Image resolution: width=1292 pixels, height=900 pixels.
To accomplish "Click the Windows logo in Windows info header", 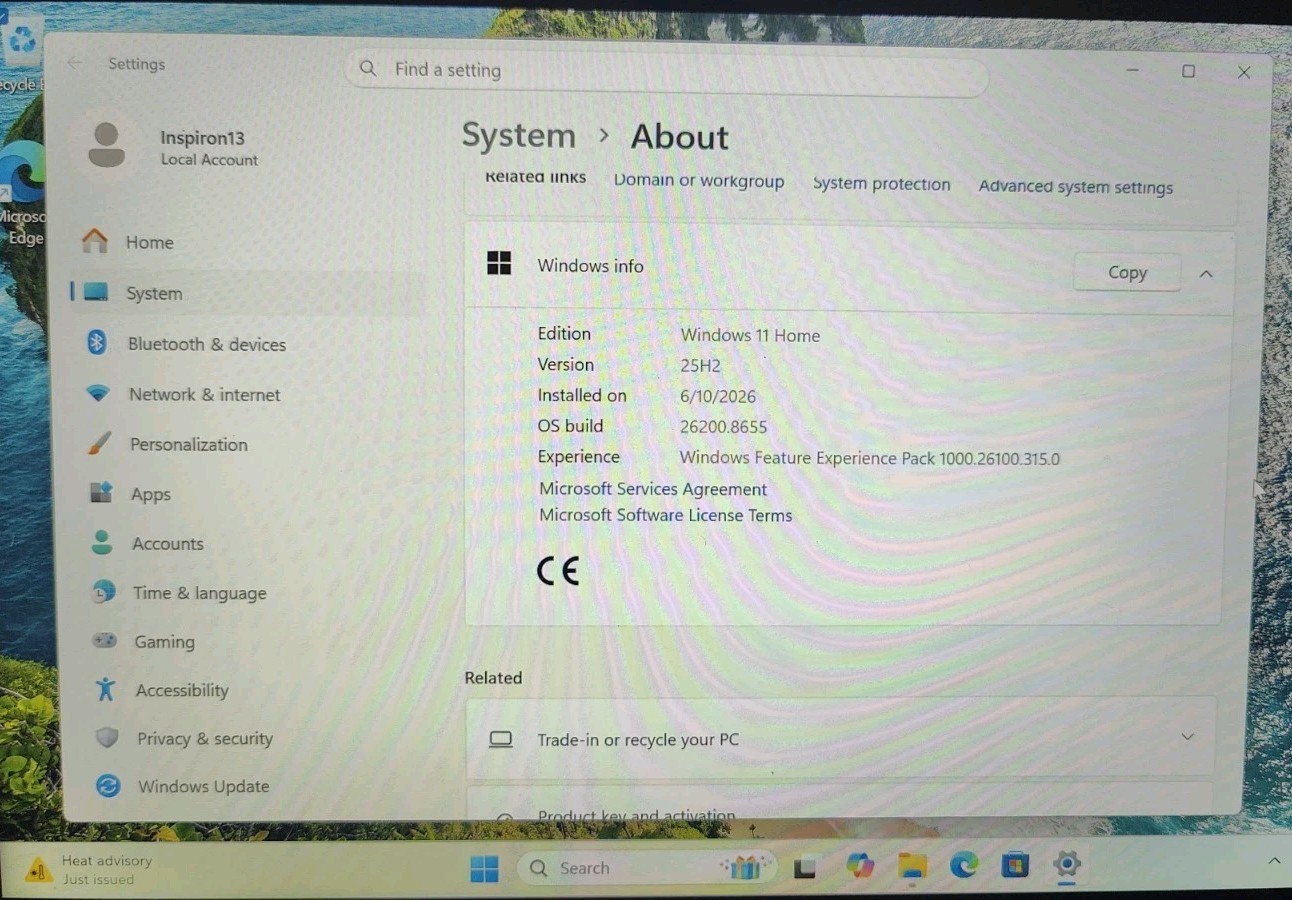I will click(498, 263).
